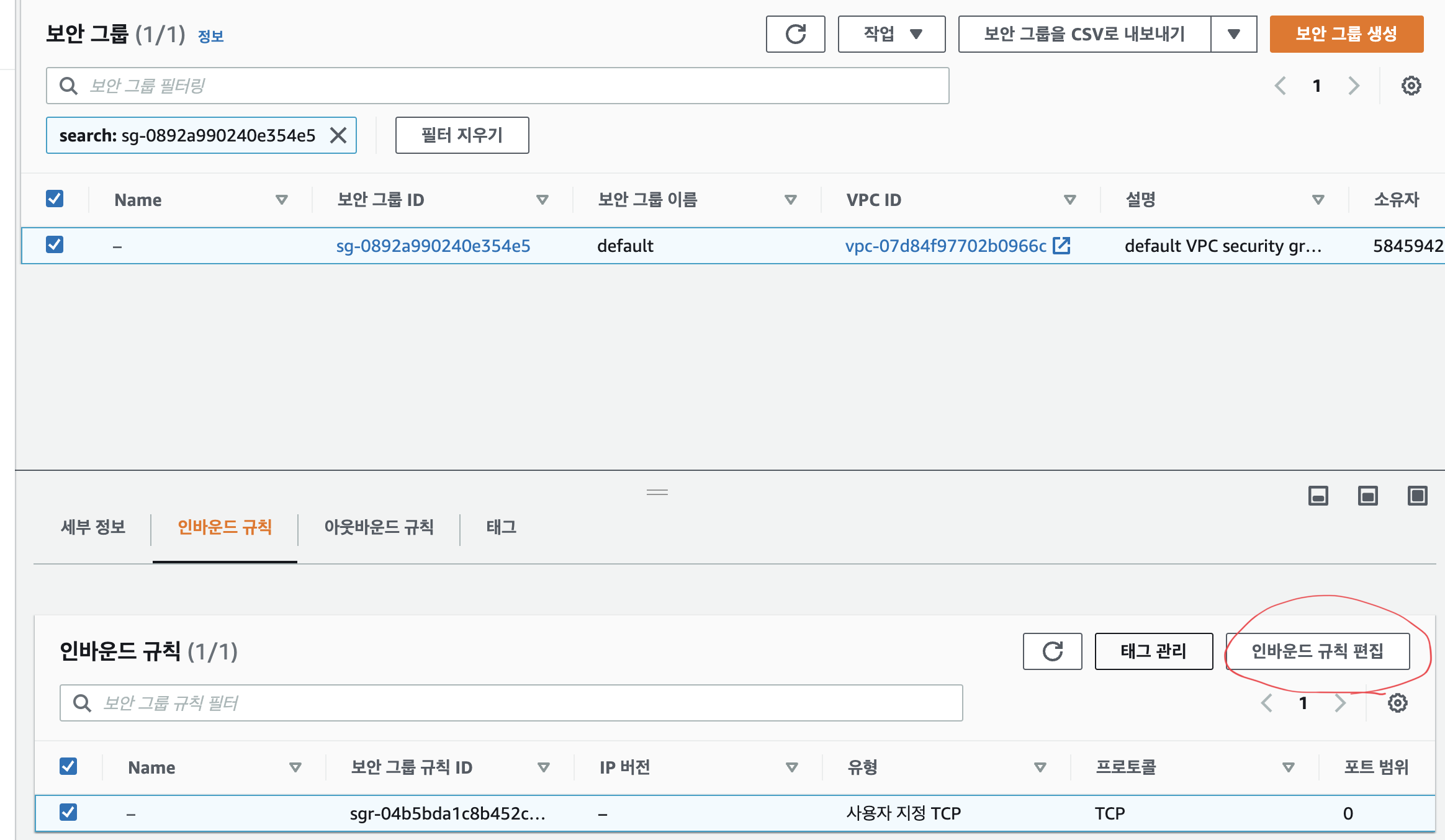Remove the sg-0892a990240e354e5 search filter chip
The height and width of the screenshot is (840, 1445).
pos(338,135)
